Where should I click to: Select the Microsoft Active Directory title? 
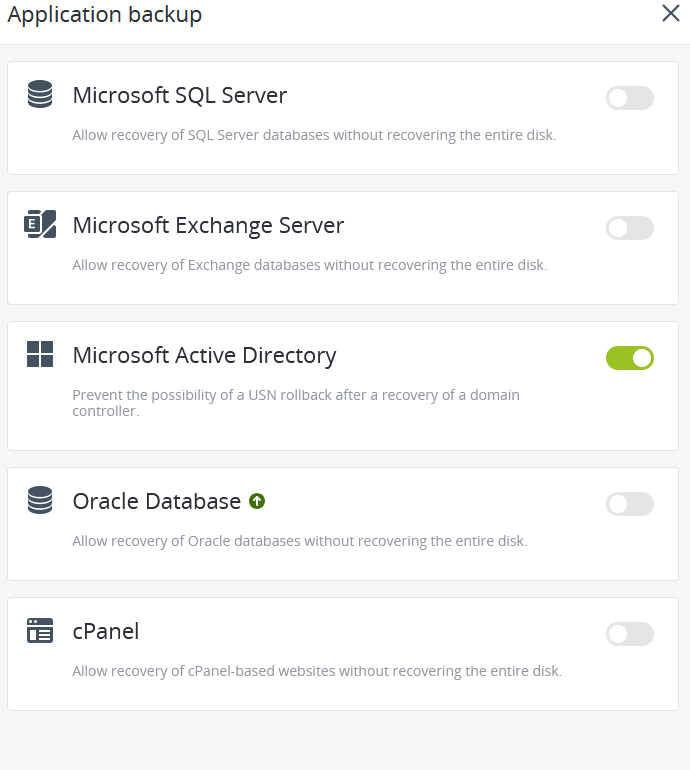[x=204, y=356]
